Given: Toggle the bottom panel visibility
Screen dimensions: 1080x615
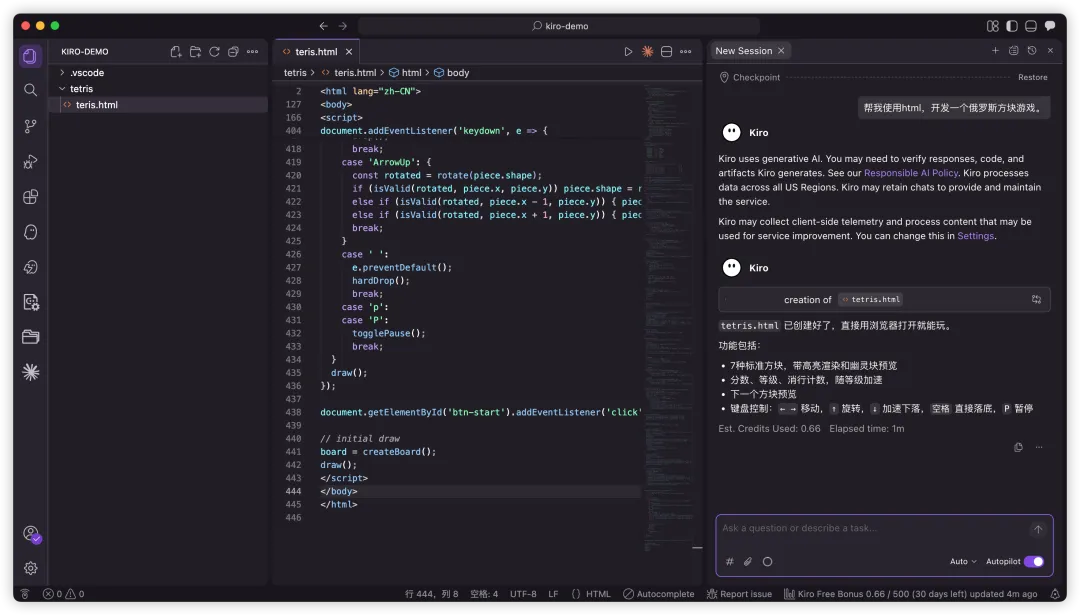Looking at the screenshot, I should (1031, 26).
